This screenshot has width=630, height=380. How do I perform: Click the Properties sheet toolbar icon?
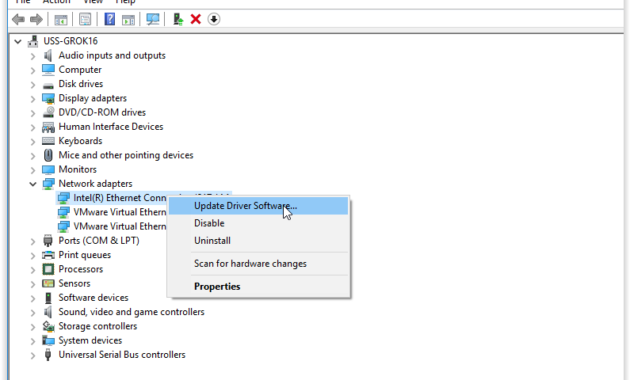(85, 19)
